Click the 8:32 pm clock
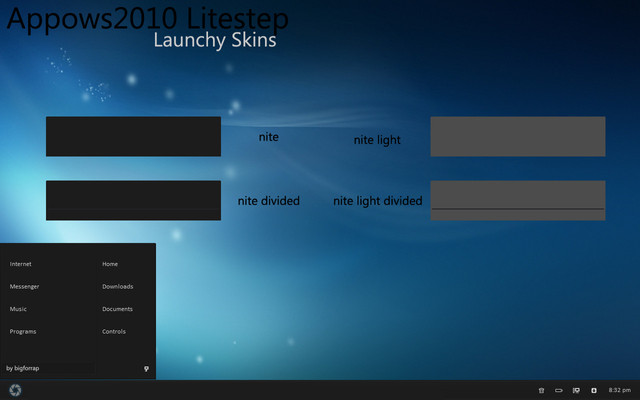Viewport: 640px width, 400px height. click(620, 390)
